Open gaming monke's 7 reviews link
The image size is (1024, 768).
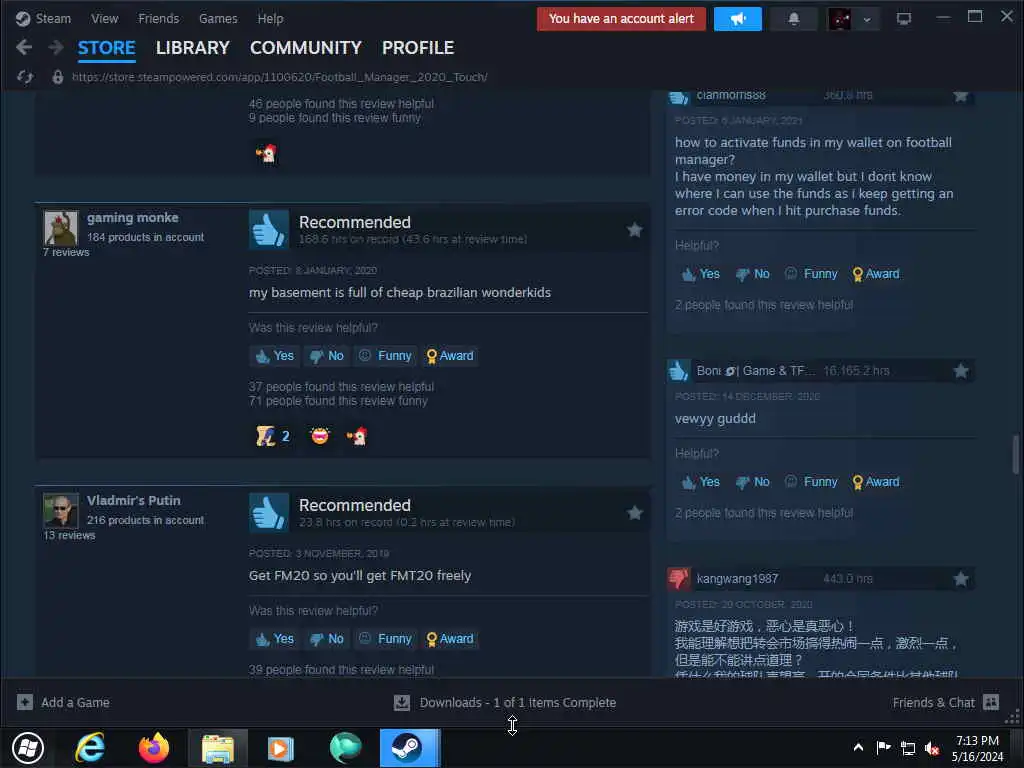pos(66,252)
